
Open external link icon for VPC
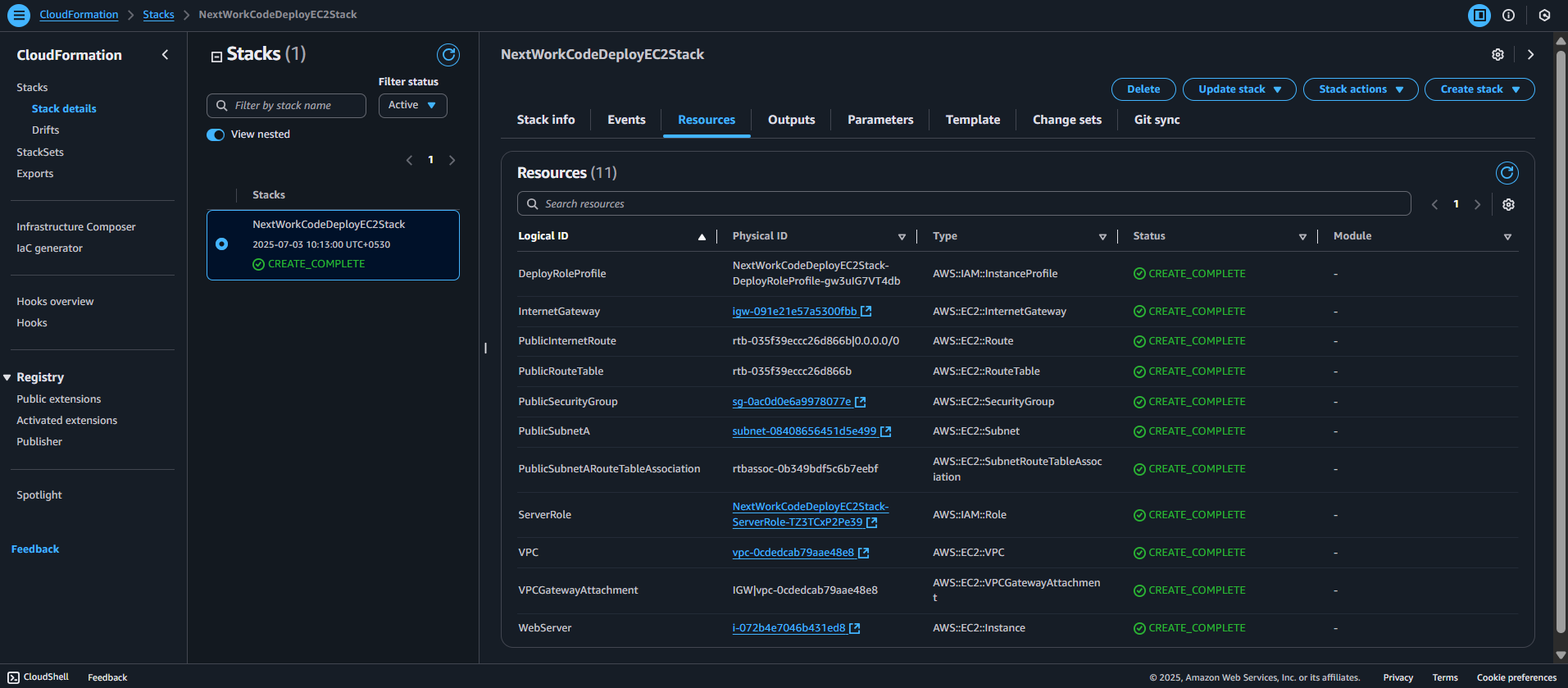coord(864,553)
